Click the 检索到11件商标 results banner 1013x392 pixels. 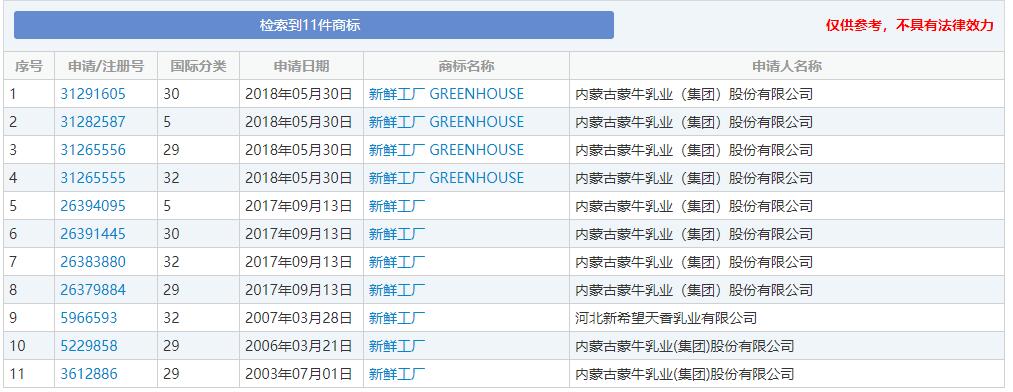click(314, 25)
